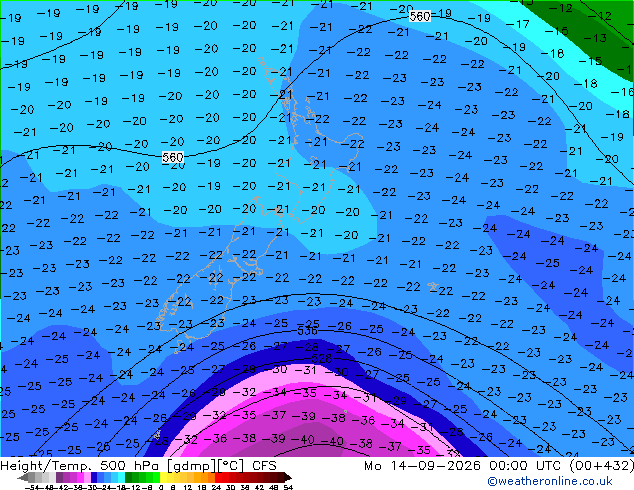Screen dimensions: 634x490
Task: Click the right dark arrow of the color scale
Action: click(x=288, y=478)
